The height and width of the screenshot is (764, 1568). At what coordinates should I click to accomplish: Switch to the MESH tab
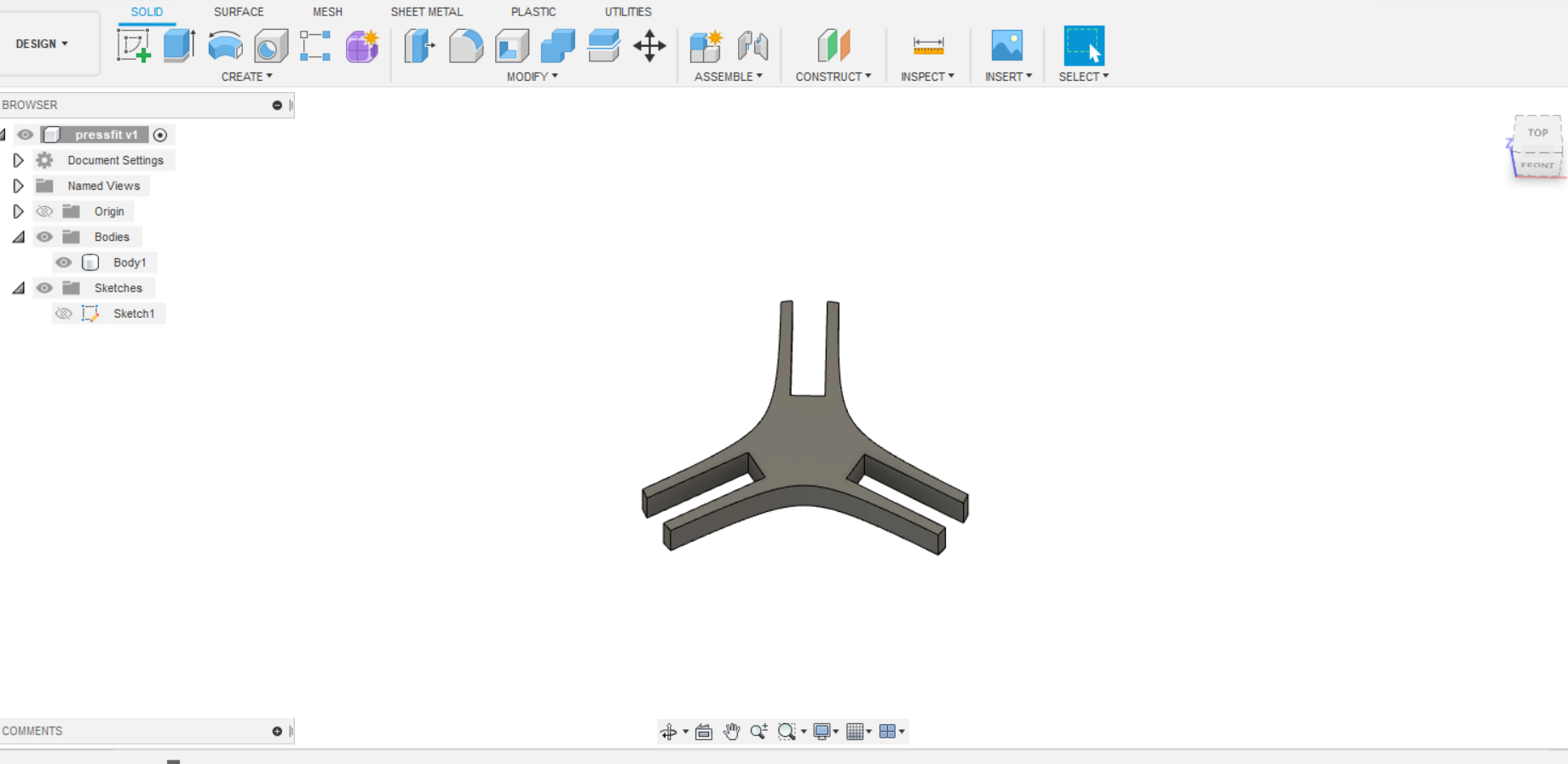pyautogui.click(x=327, y=12)
